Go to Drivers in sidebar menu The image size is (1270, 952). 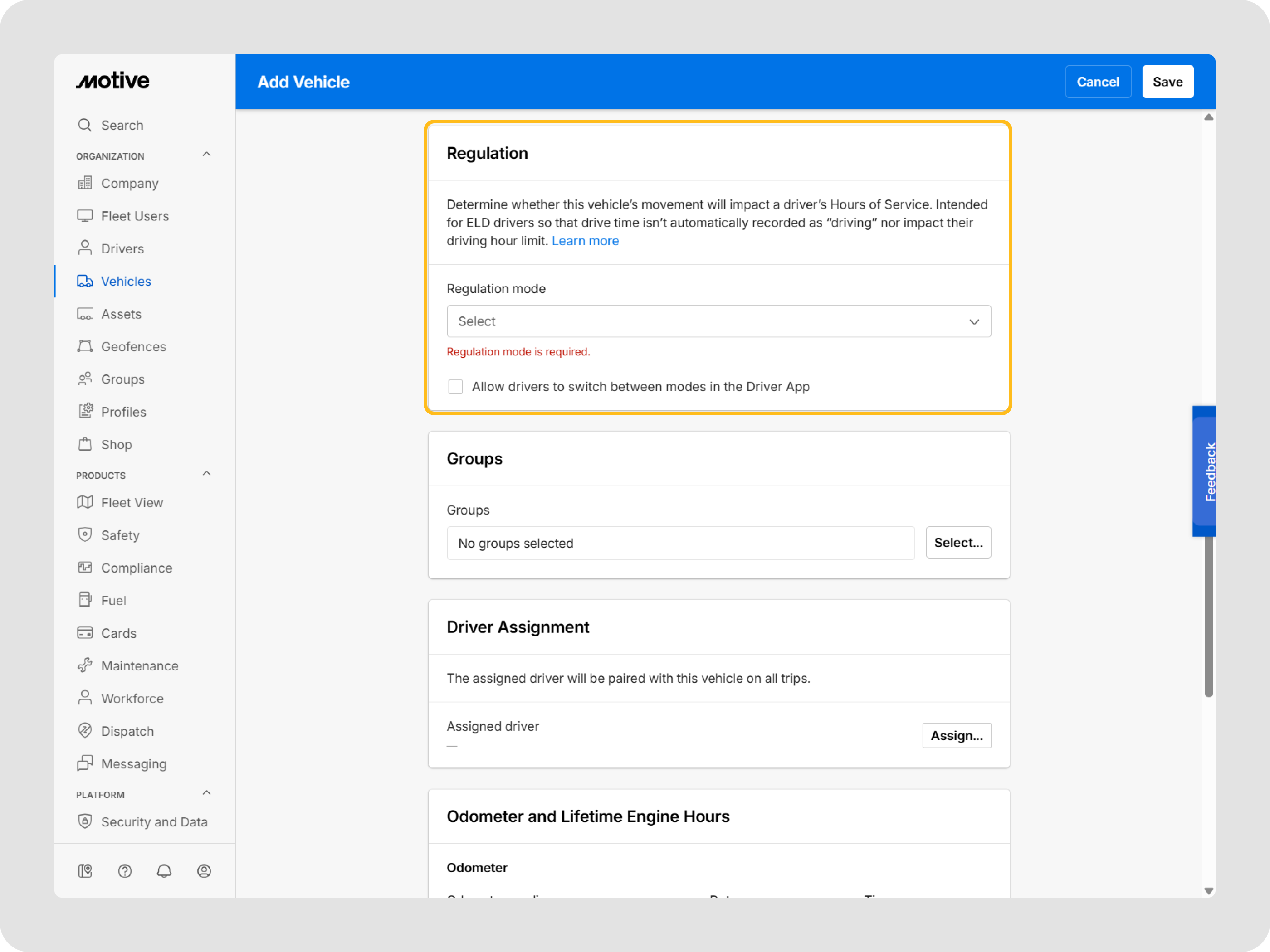coord(122,248)
